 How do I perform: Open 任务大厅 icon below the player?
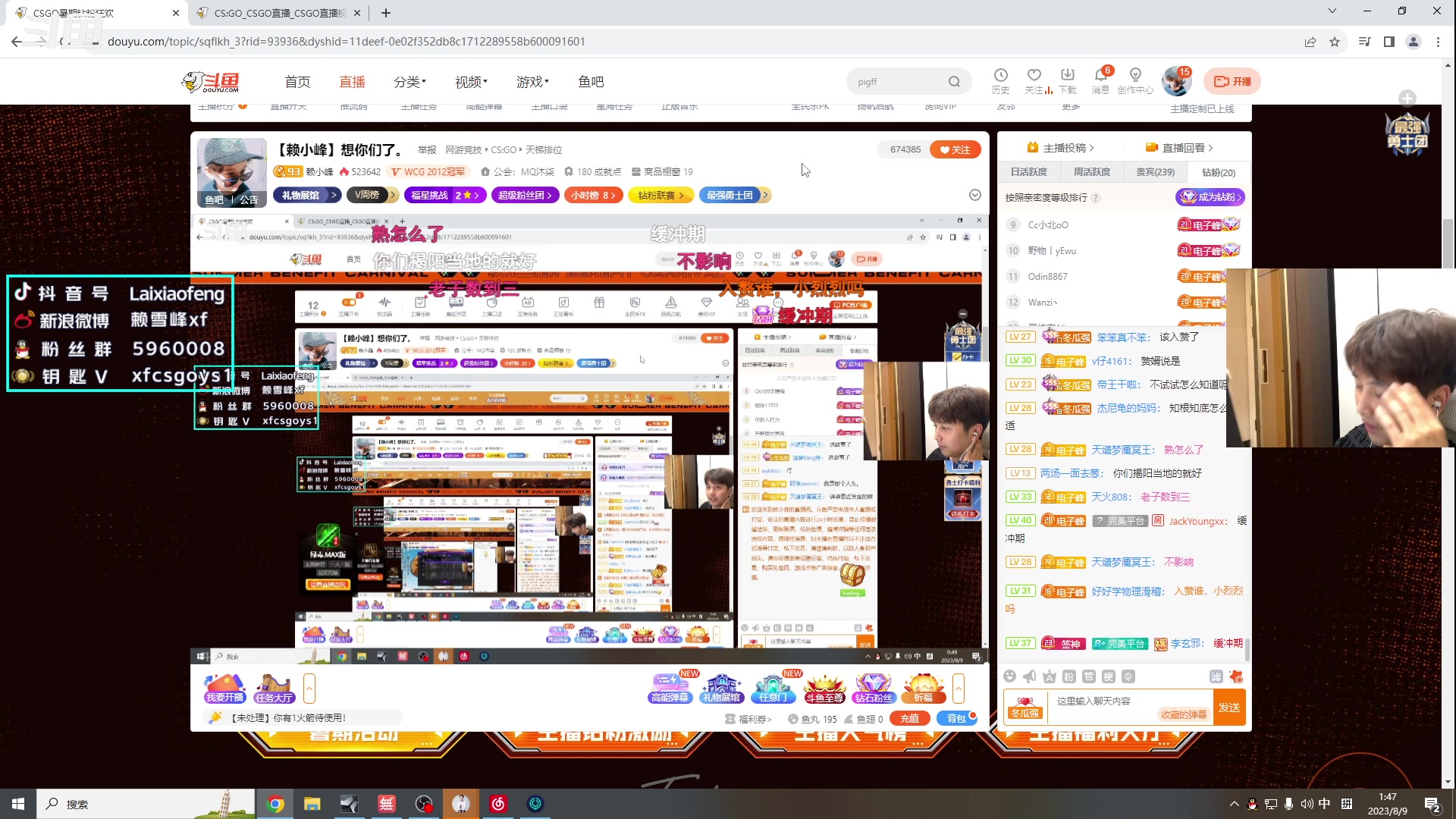tap(274, 689)
